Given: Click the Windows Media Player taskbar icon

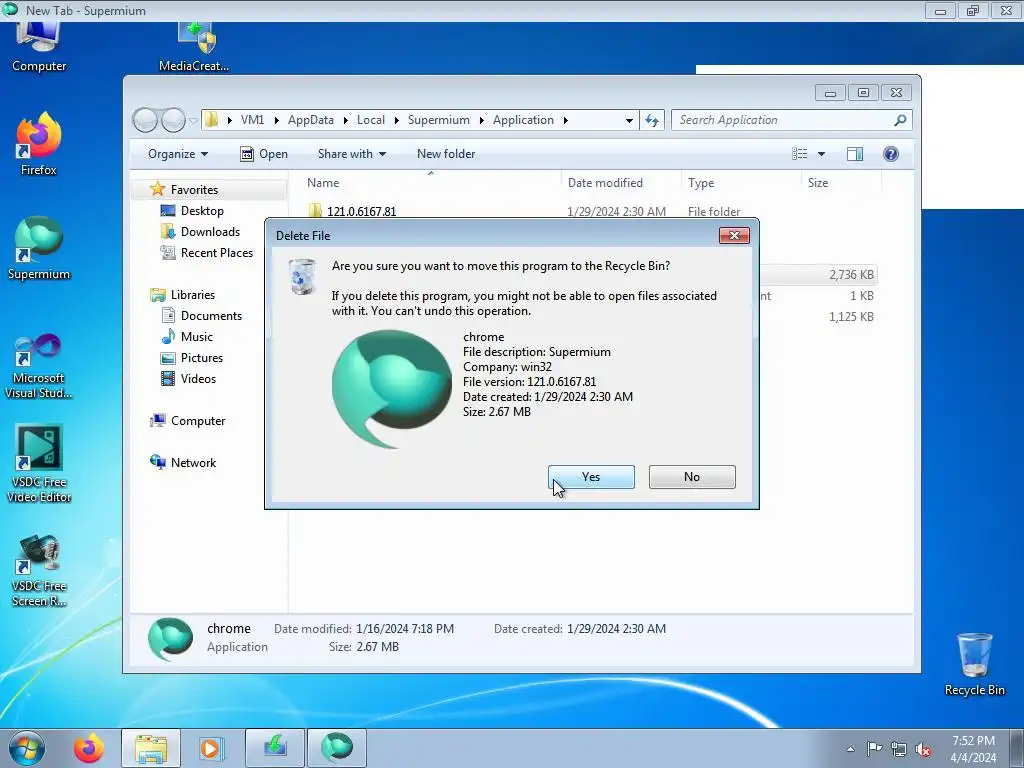Looking at the screenshot, I should click(x=210, y=748).
